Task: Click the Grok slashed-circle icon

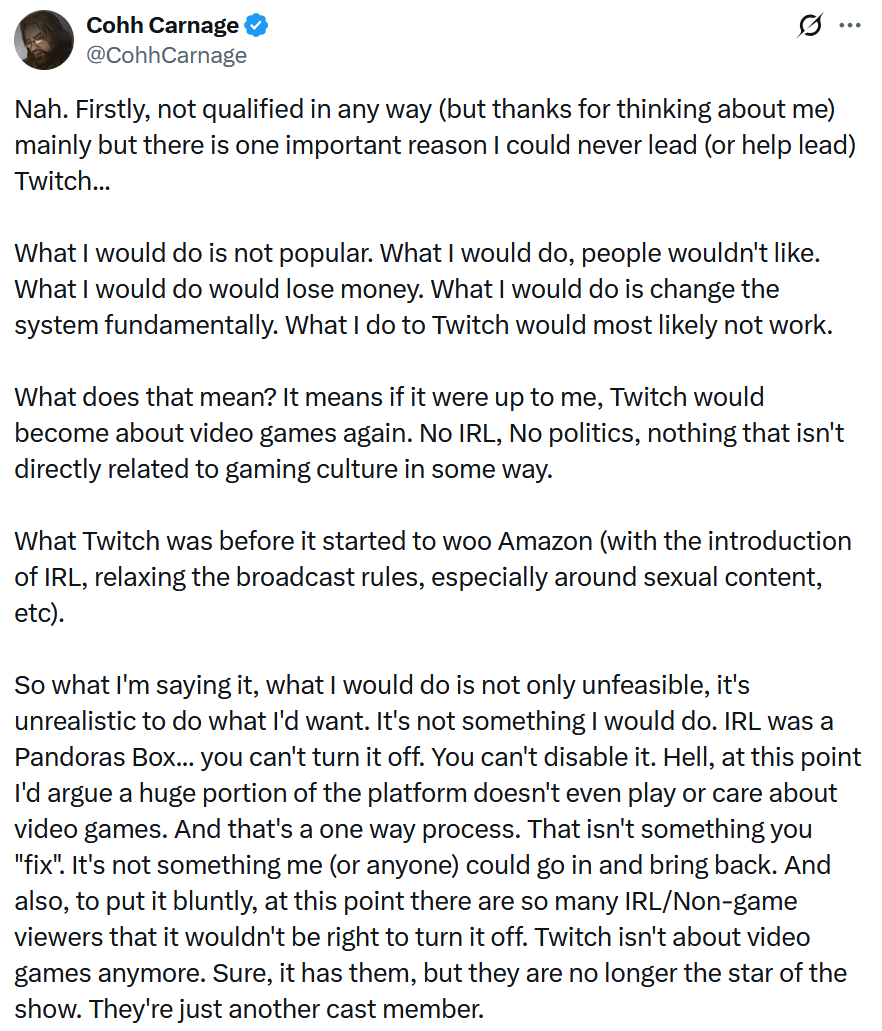Action: pos(809,27)
